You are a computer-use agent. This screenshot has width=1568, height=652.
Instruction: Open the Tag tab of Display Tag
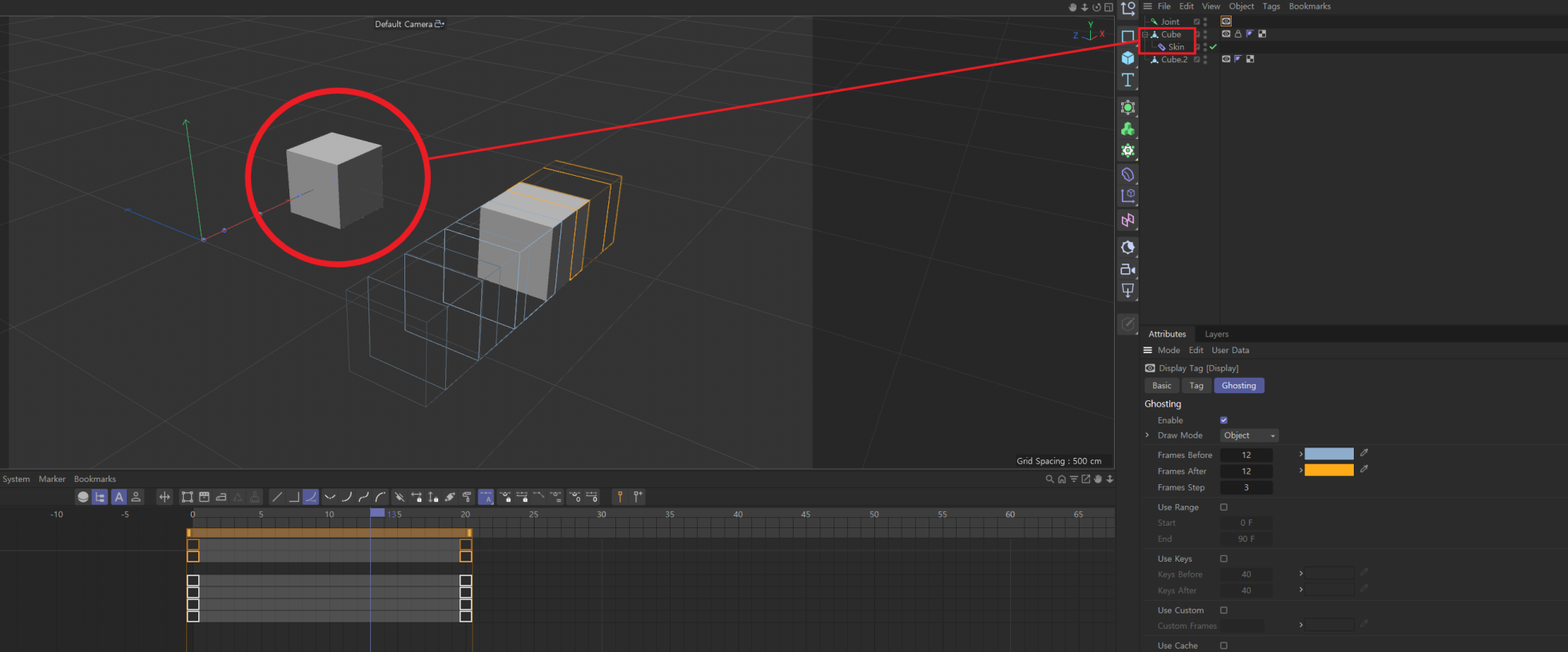[x=1196, y=386]
